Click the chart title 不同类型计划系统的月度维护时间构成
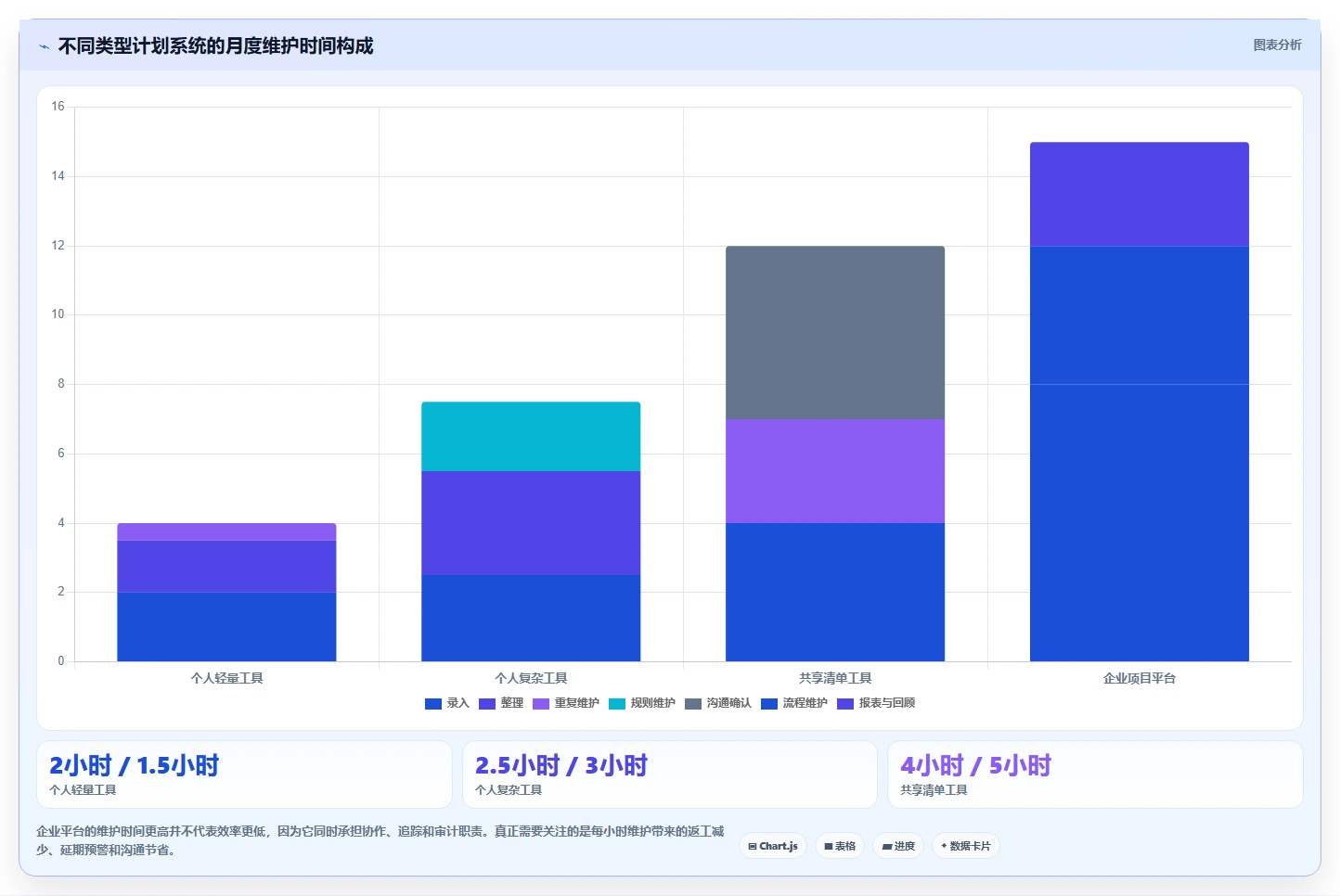The width and height of the screenshot is (1340, 896). point(215,45)
